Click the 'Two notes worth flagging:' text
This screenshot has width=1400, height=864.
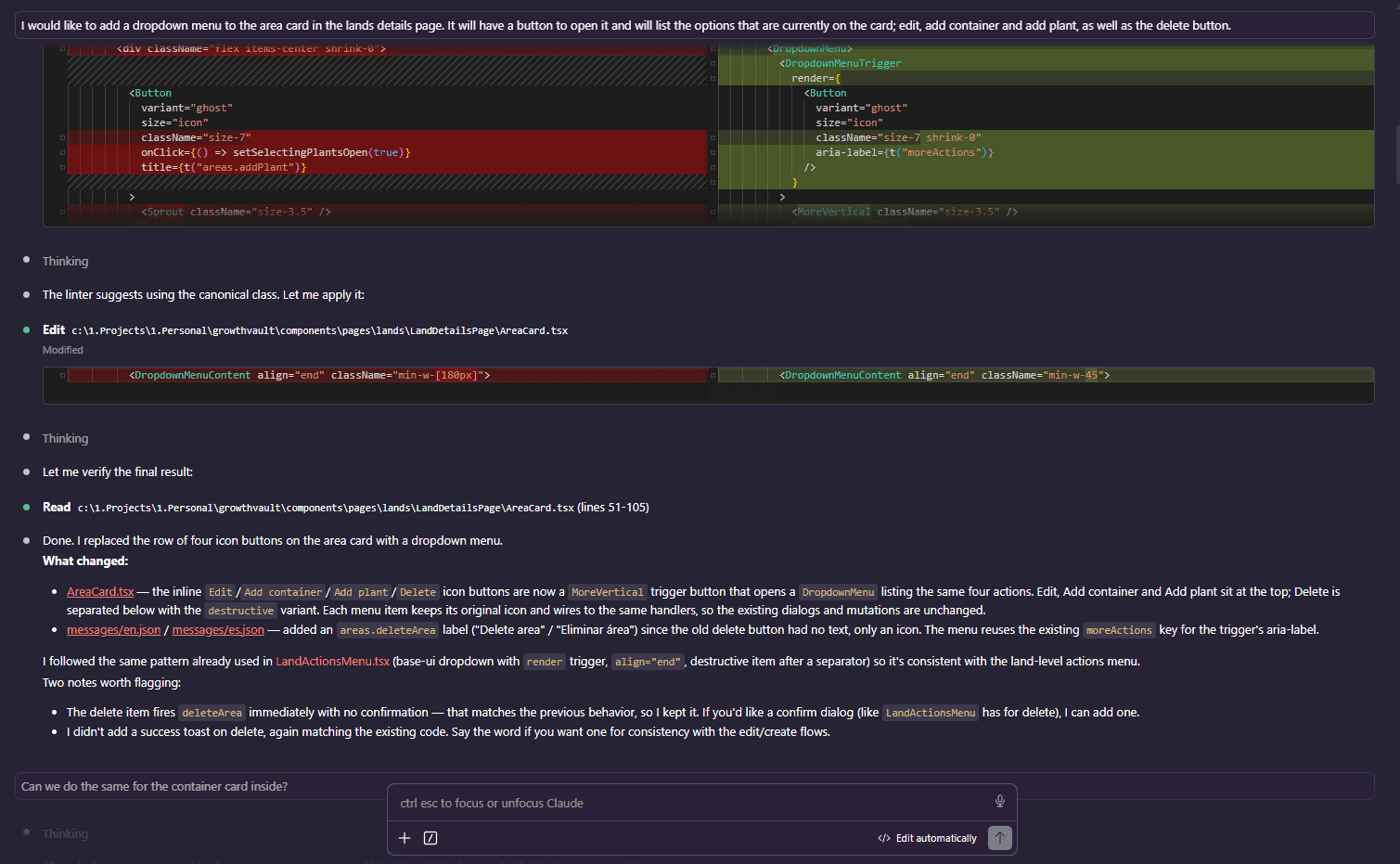(111, 682)
